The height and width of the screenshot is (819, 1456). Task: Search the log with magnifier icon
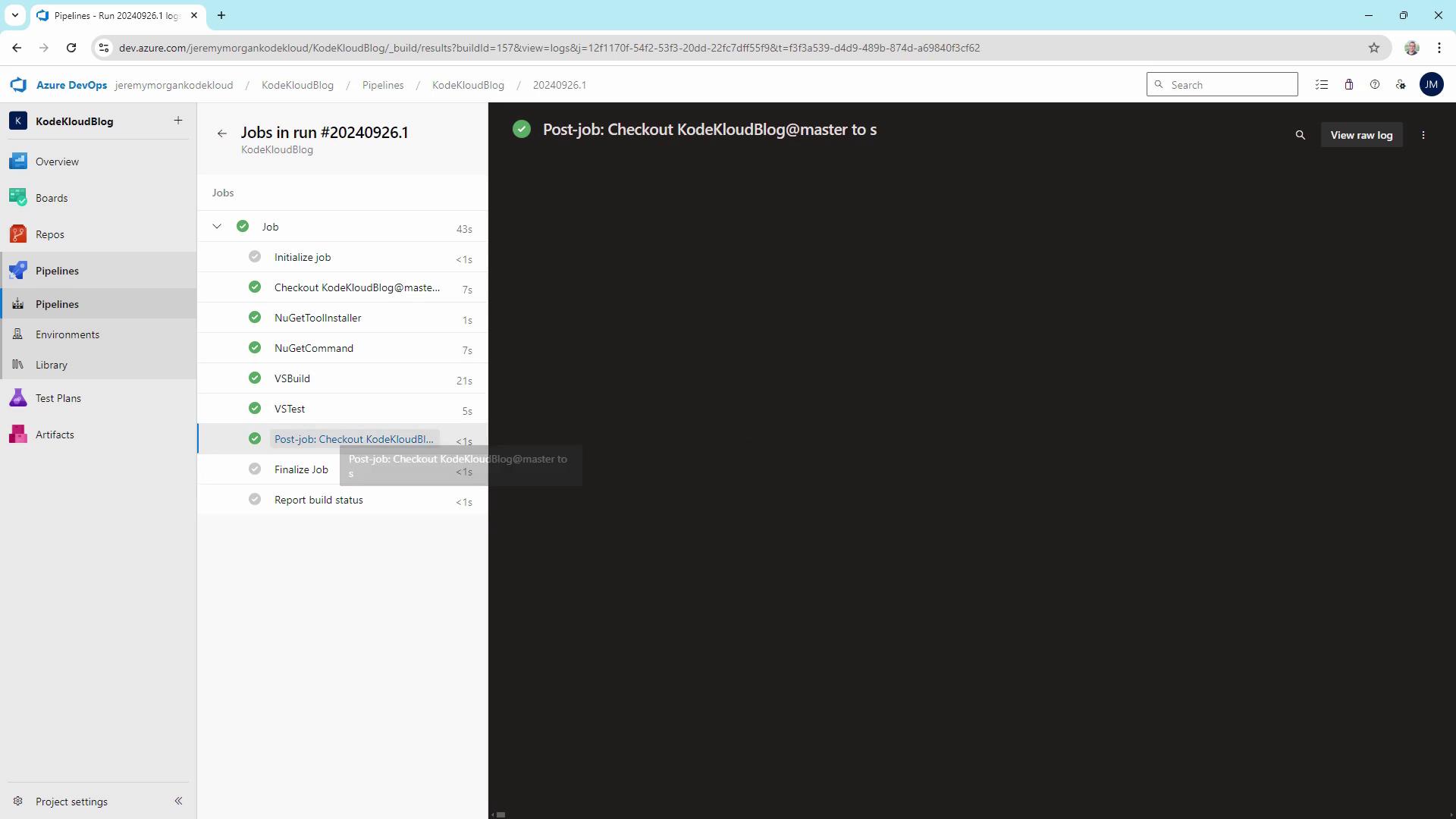1300,135
